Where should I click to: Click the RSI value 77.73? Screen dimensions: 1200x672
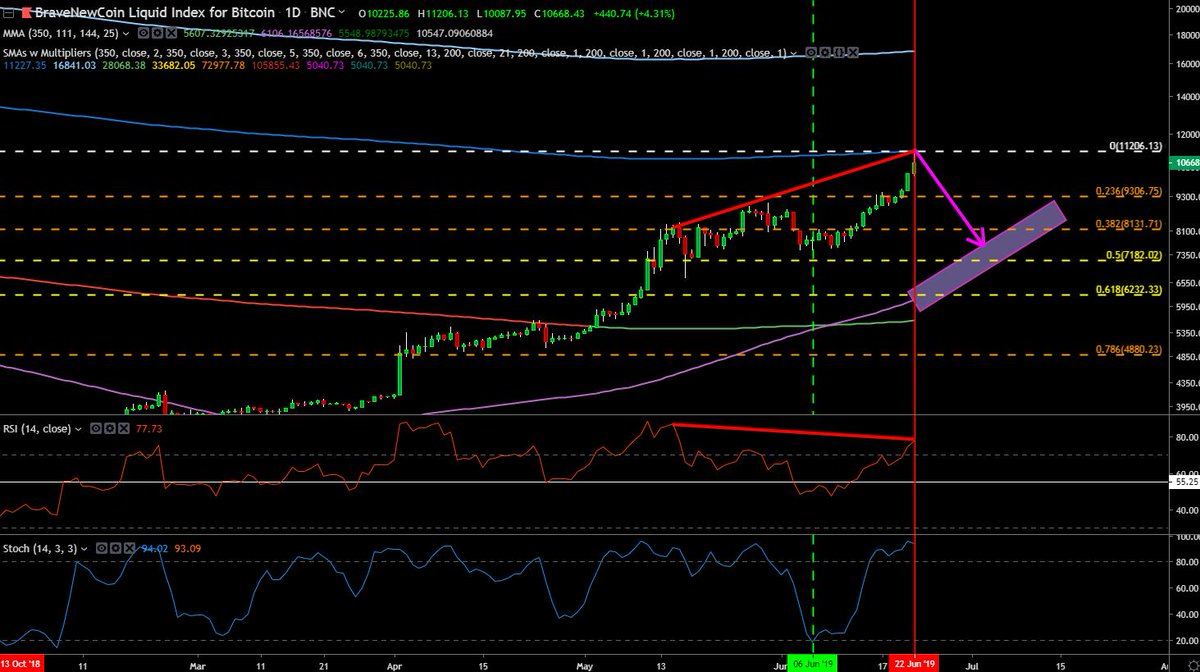pos(149,429)
